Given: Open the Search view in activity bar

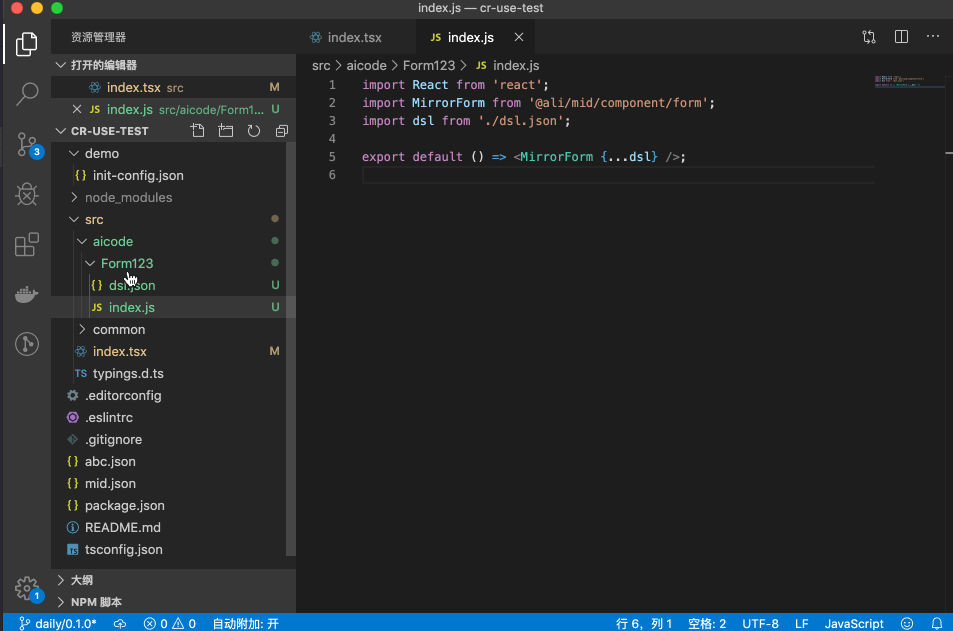Looking at the screenshot, I should click(x=27, y=94).
